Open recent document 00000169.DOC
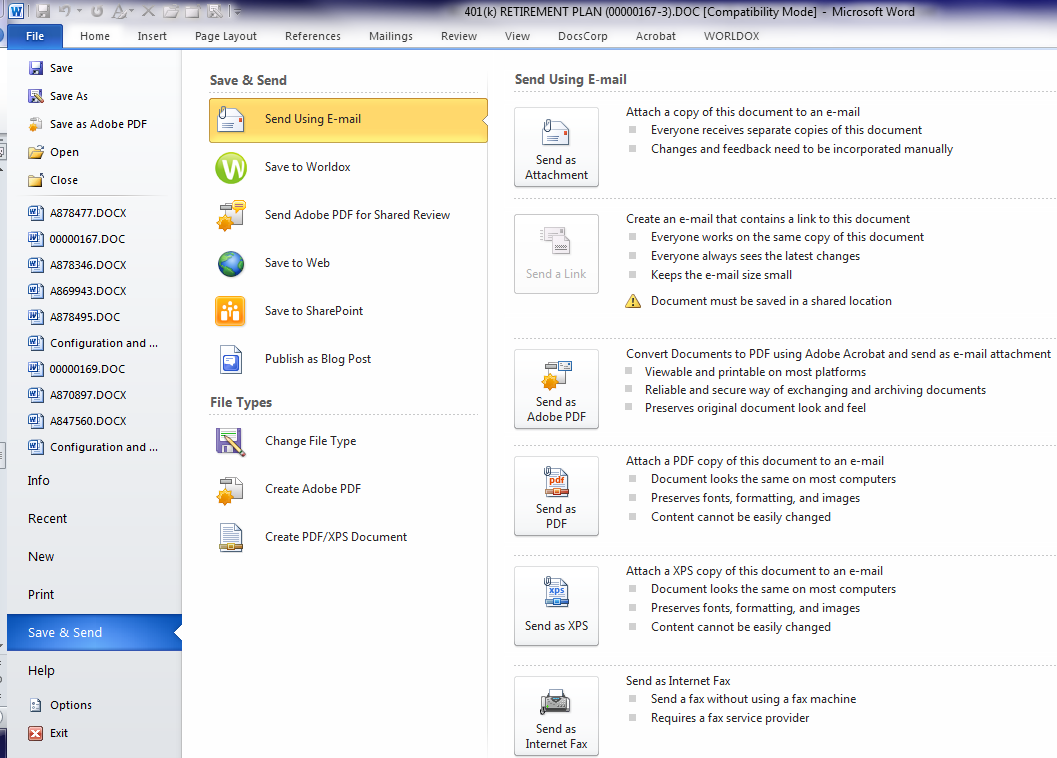1057x758 pixels. click(77, 369)
